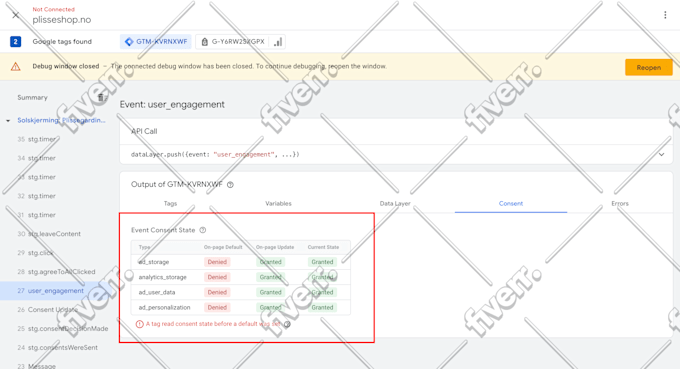Click the consent error alert icon
Viewport: 680px width, 369px height.
click(x=140, y=324)
